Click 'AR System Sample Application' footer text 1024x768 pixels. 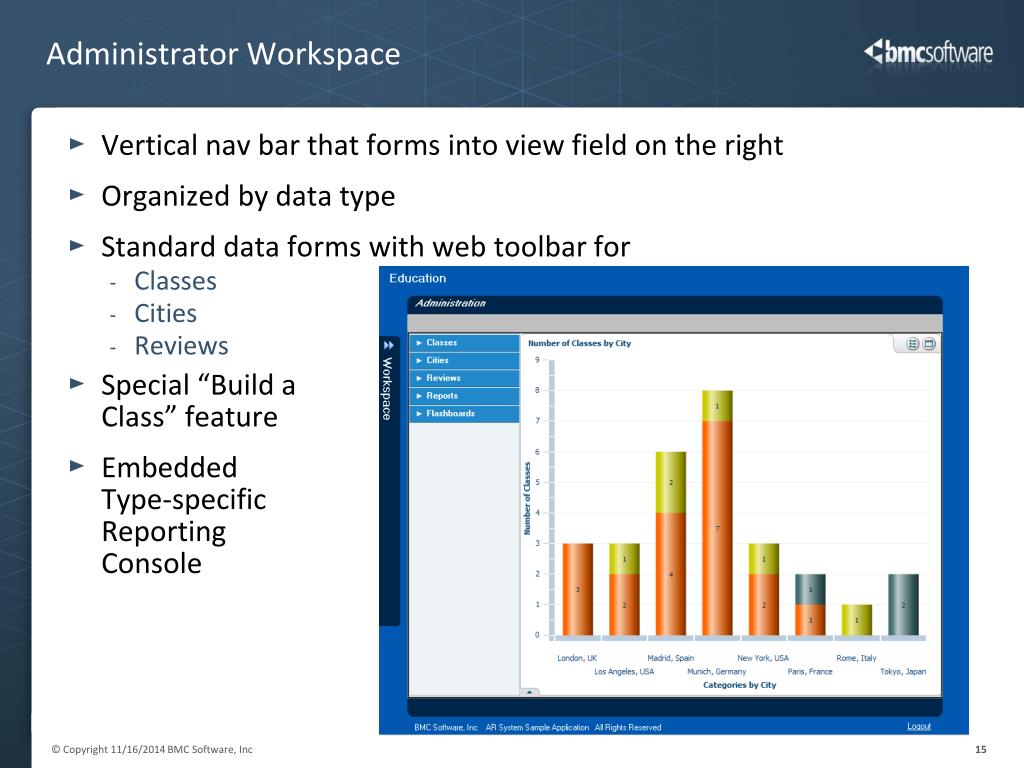point(537,728)
